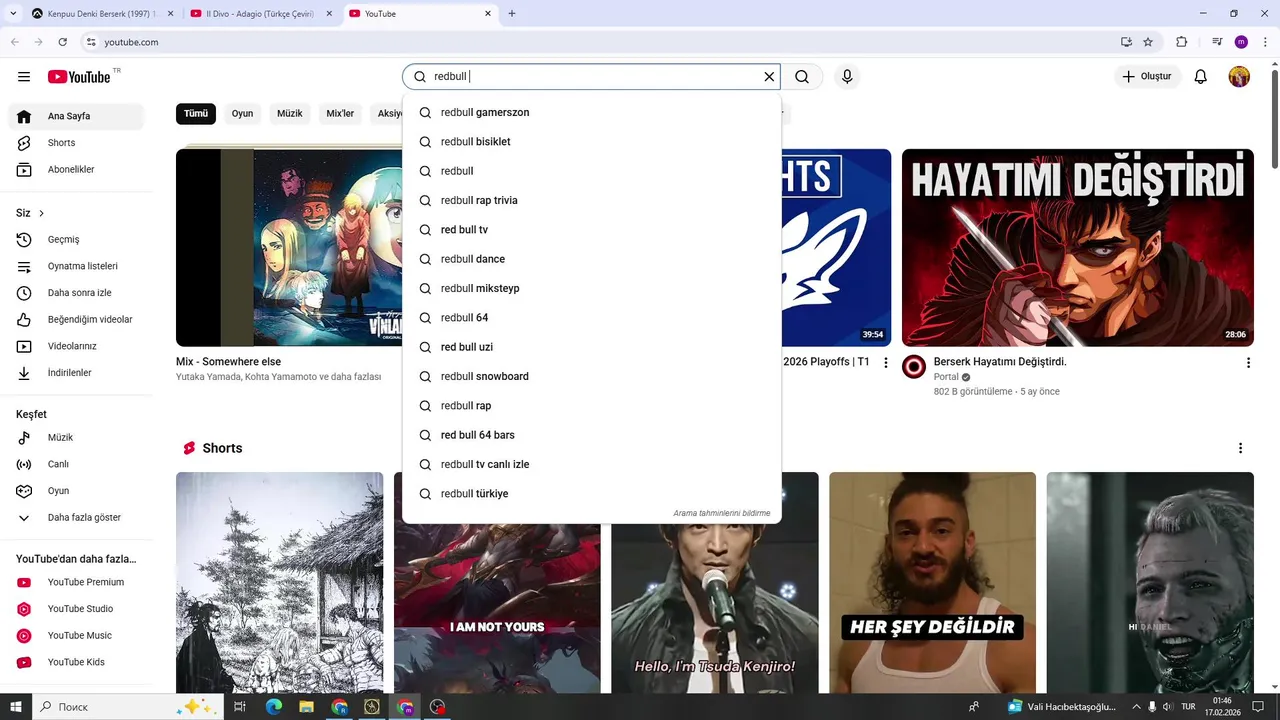
Task: Select the Müzik filter chip
Action: click(290, 114)
